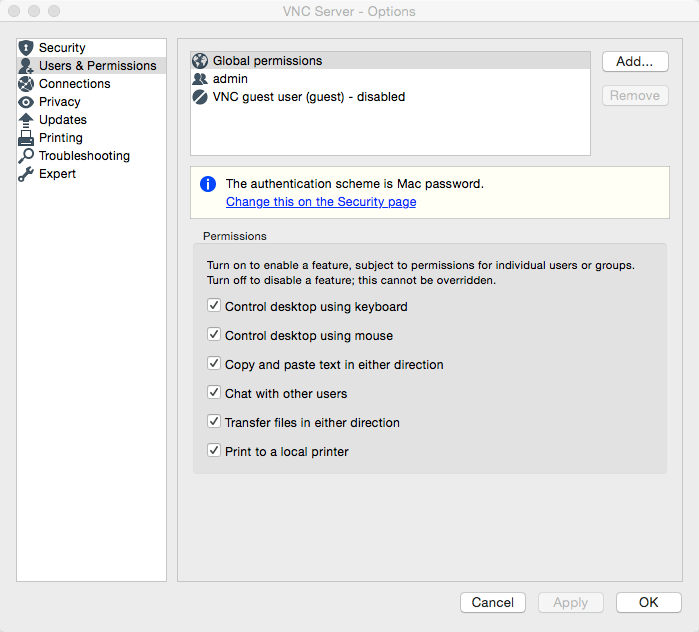Click the Security shield icon
The width and height of the screenshot is (699, 632).
(26, 48)
